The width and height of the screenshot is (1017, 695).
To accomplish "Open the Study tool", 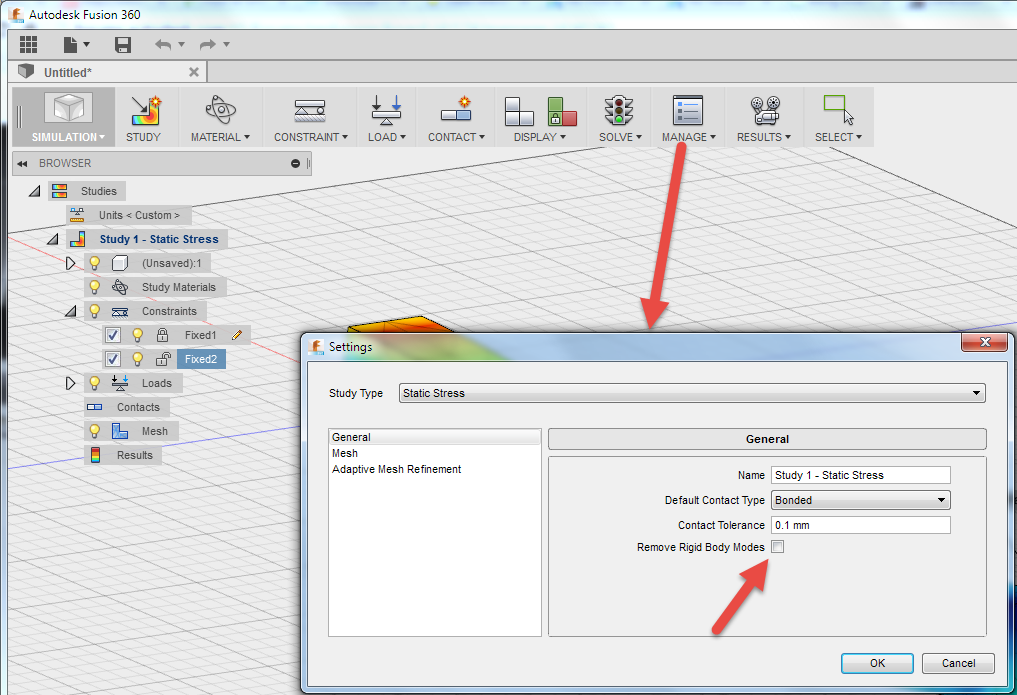I will (x=144, y=116).
